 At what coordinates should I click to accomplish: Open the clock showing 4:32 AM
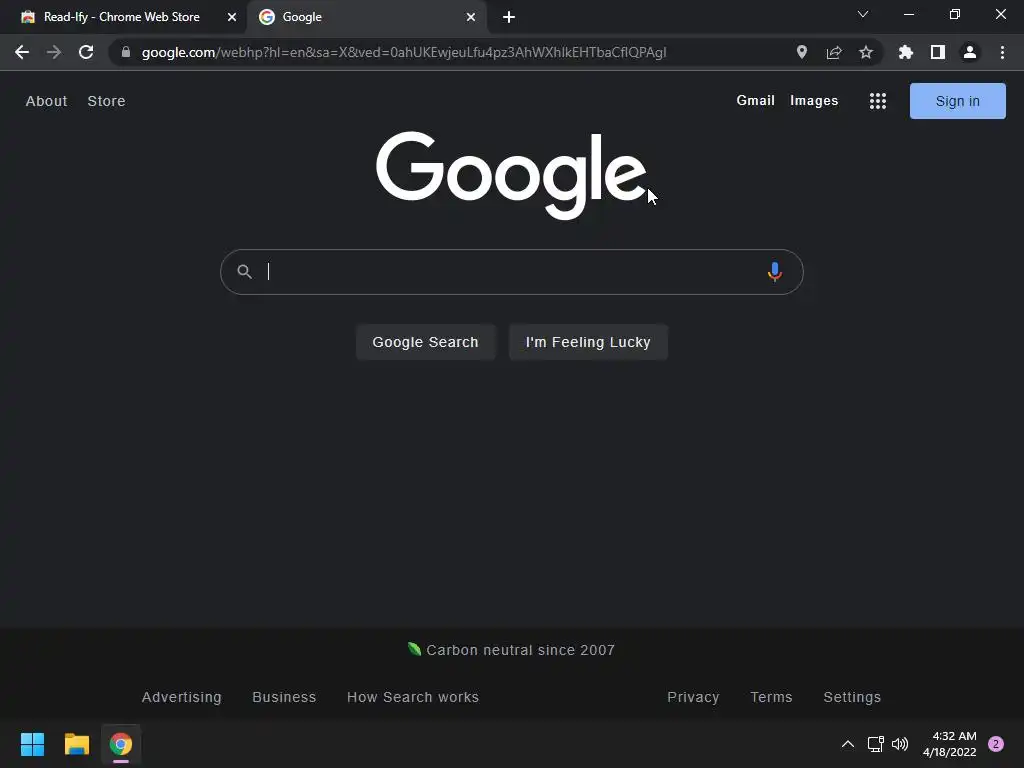pyautogui.click(x=950, y=744)
